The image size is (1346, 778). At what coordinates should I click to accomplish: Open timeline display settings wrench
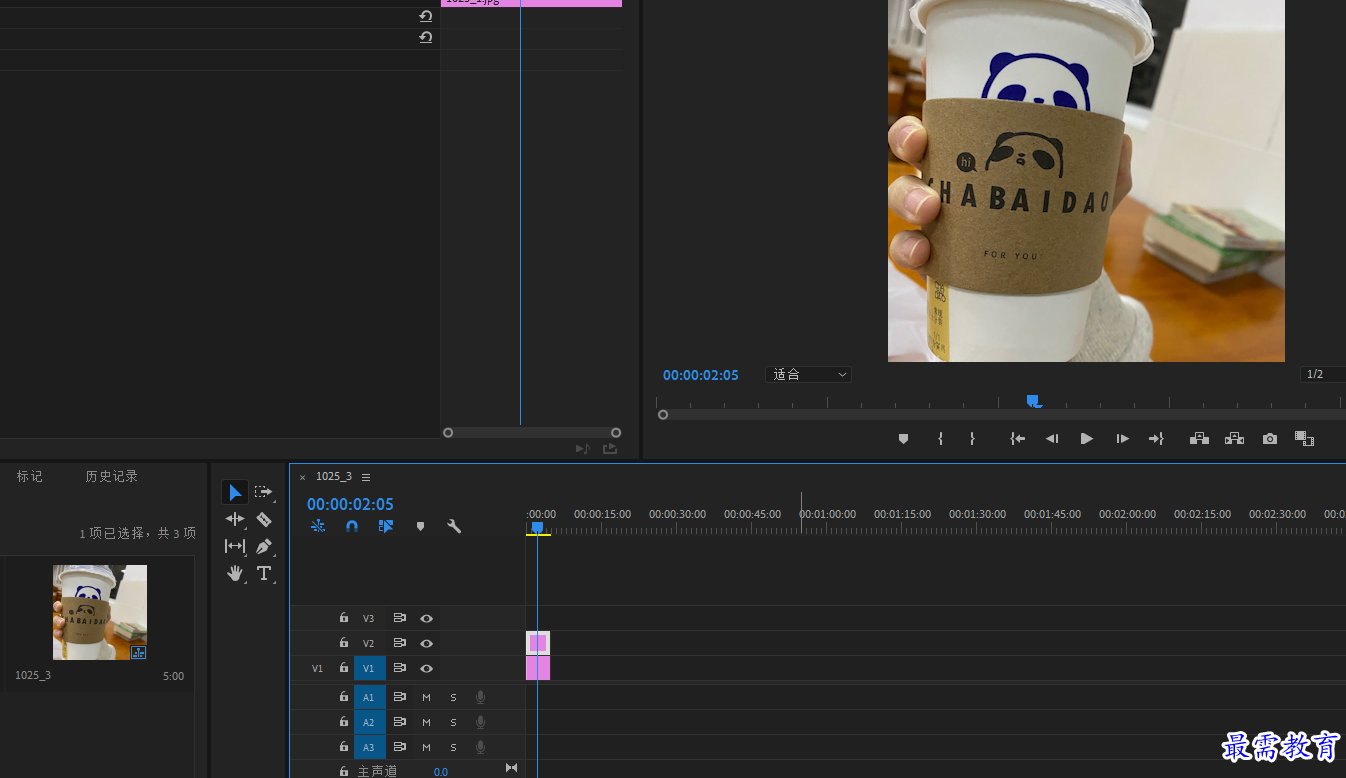(454, 526)
